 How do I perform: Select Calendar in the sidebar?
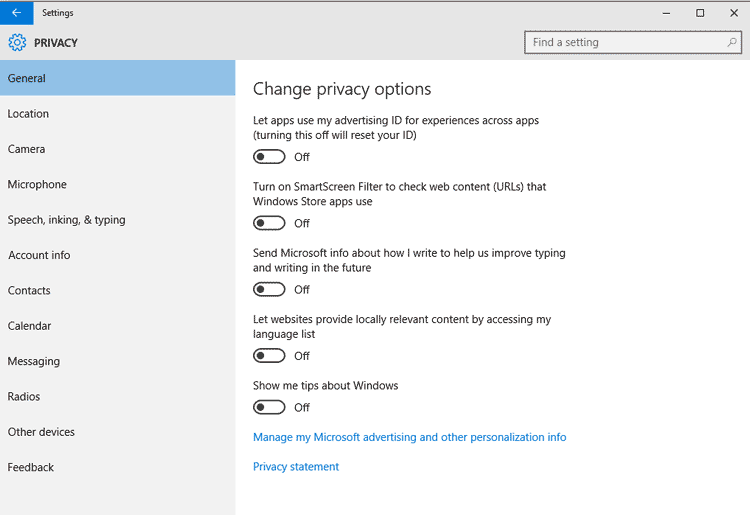[118, 326]
